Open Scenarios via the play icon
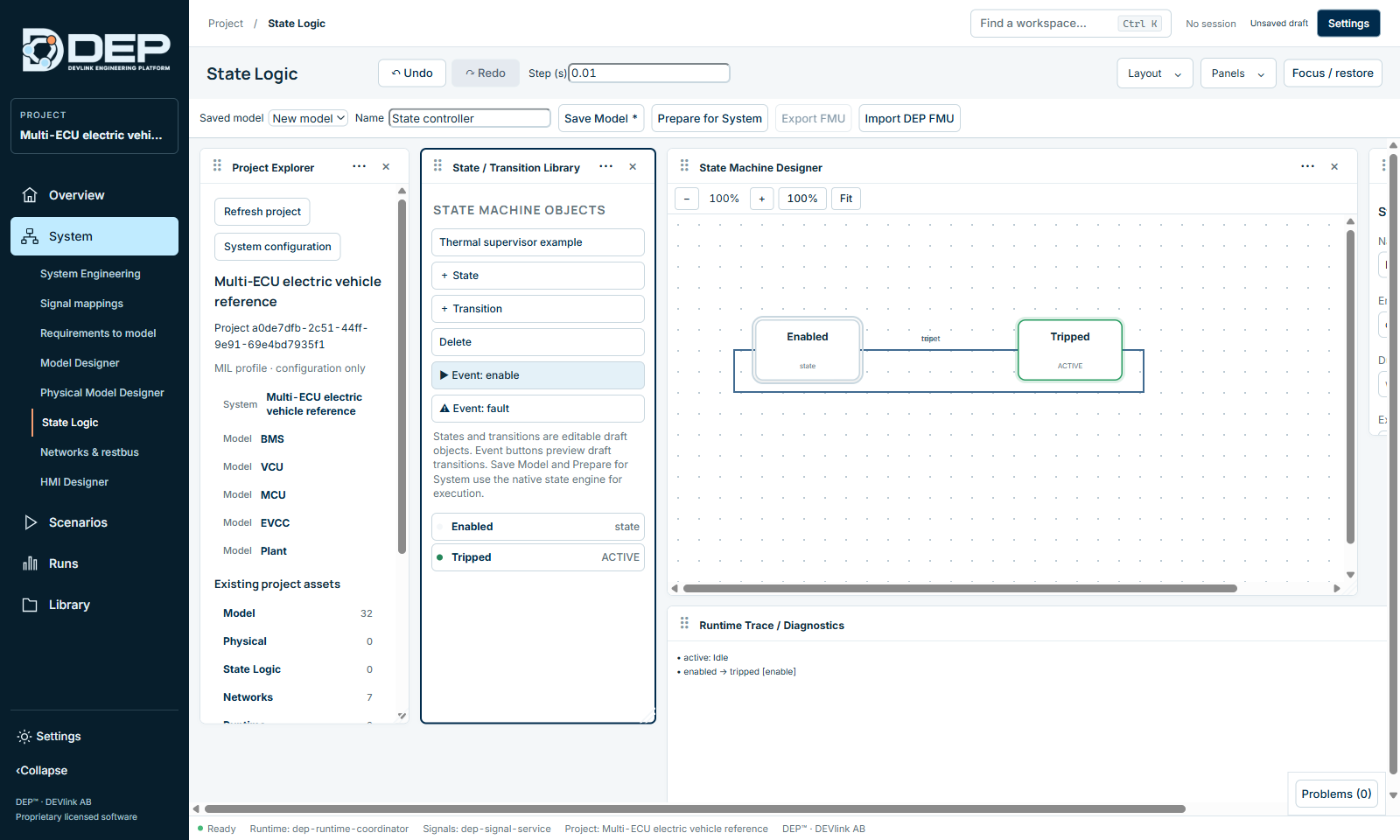This screenshot has height=840, width=1400. tap(30, 522)
